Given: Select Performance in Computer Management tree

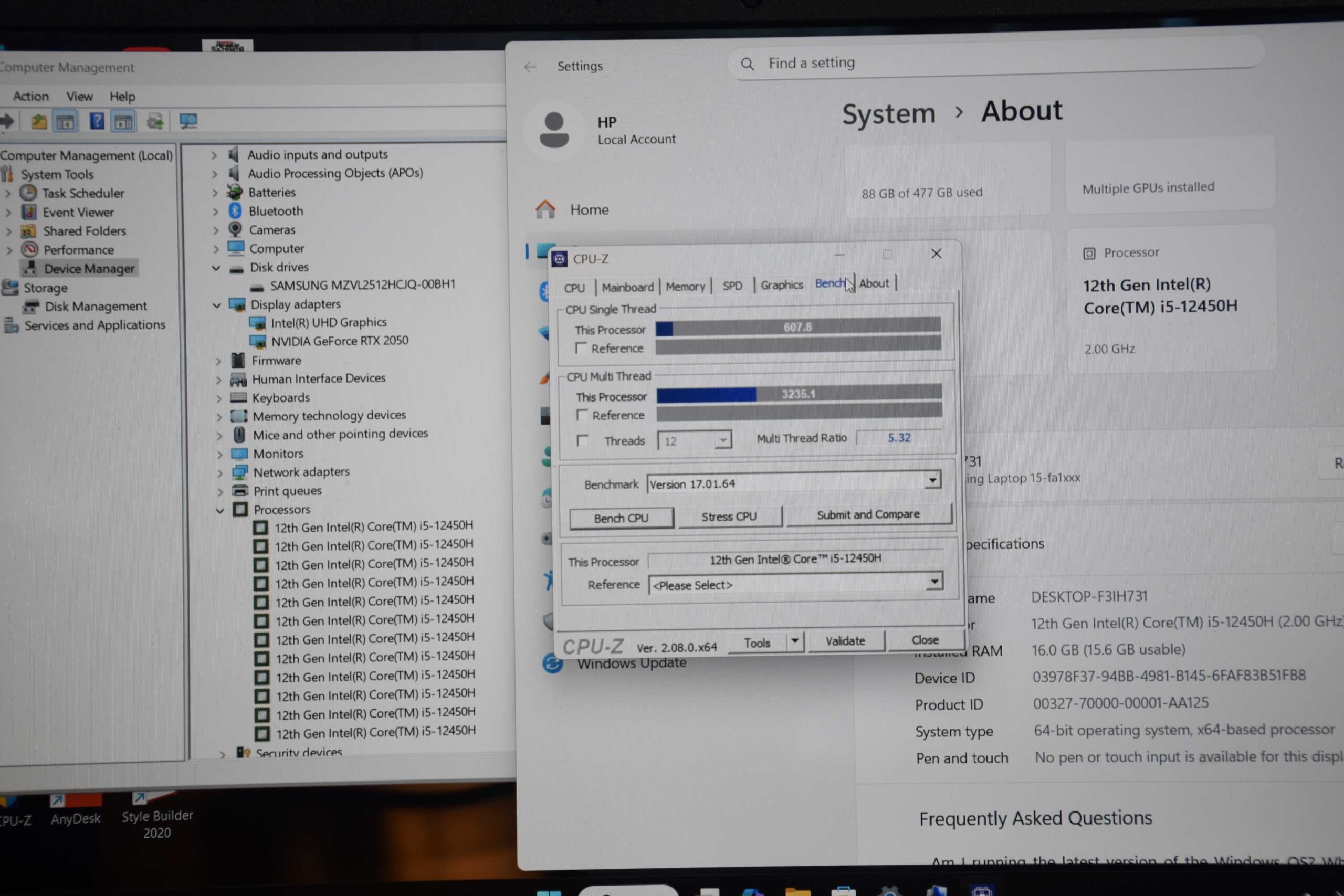Looking at the screenshot, I should [x=79, y=250].
